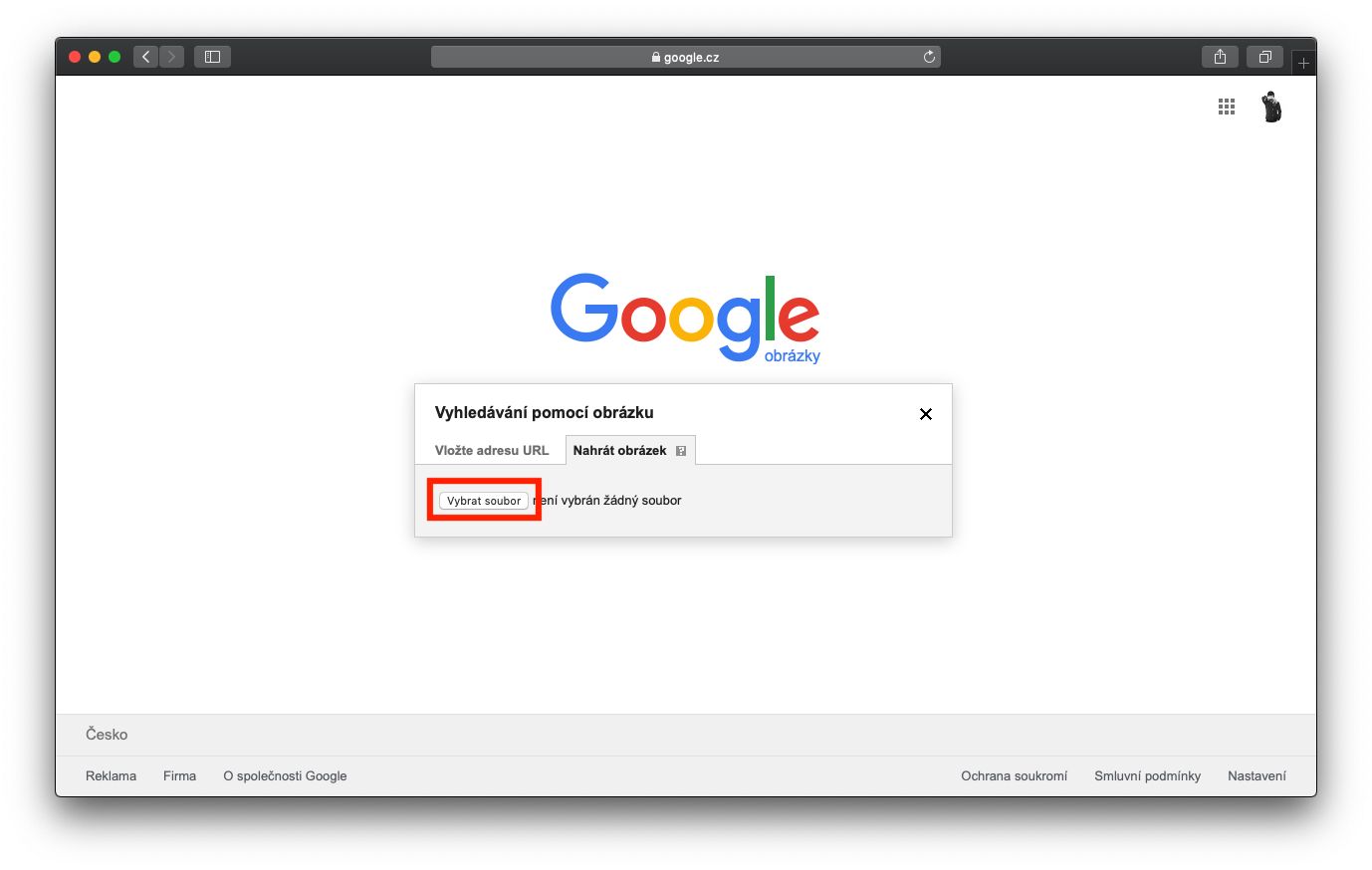The width and height of the screenshot is (1372, 870).
Task: Click the help icon on Nahrát obrázek tab
Action: 681,451
